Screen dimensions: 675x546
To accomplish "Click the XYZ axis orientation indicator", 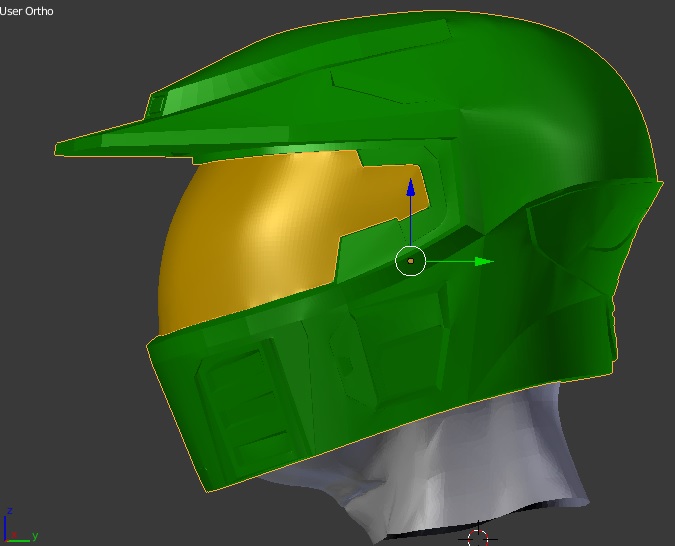I will tap(20, 526).
